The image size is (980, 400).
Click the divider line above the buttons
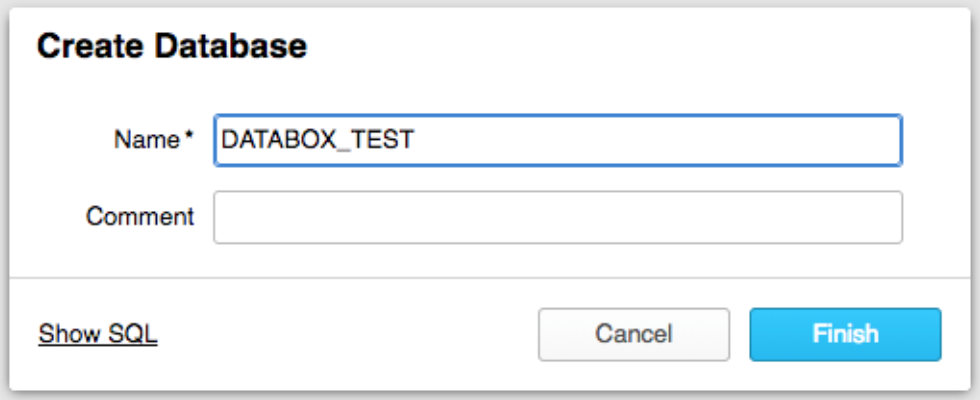tap(490, 277)
